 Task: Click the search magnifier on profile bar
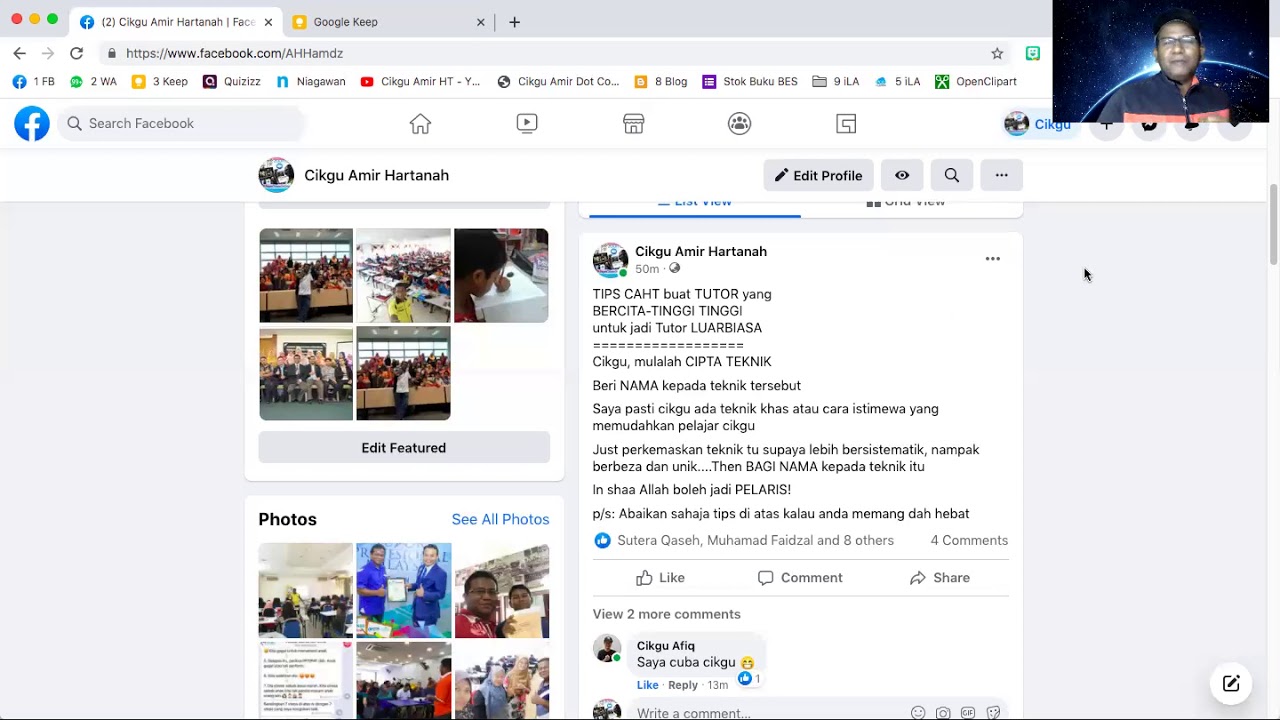point(951,175)
